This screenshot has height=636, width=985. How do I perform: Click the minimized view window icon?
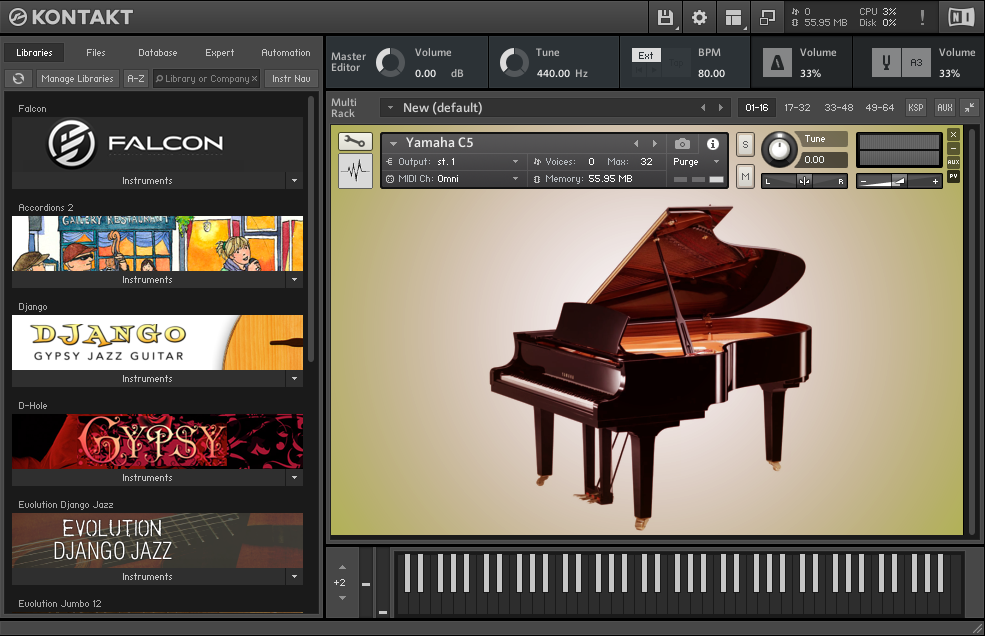pos(767,18)
